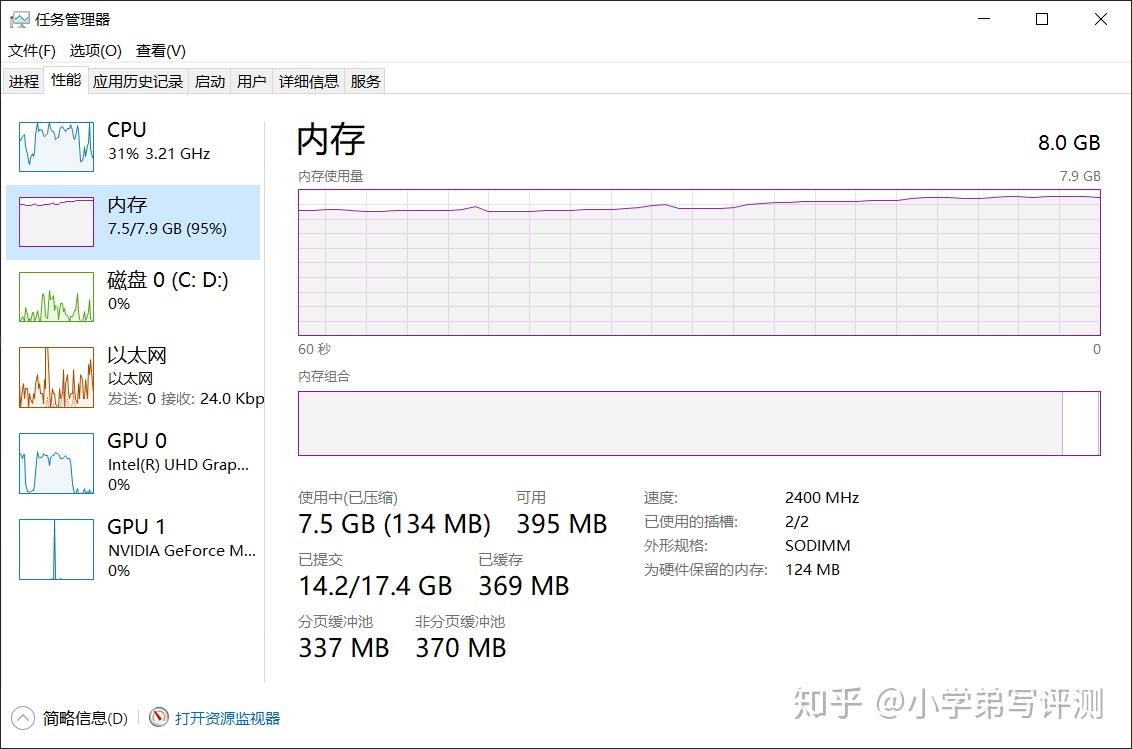Screen dimensions: 1132x749
Task: Open the 查看(V) menu
Action: [x=161, y=51]
